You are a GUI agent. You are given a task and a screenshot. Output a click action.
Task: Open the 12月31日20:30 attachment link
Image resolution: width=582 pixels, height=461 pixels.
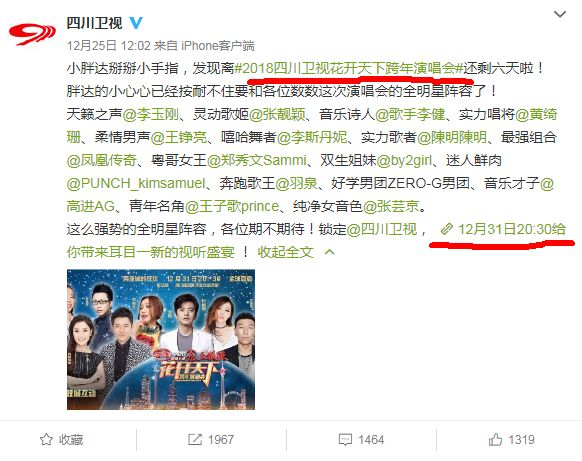coord(503,229)
